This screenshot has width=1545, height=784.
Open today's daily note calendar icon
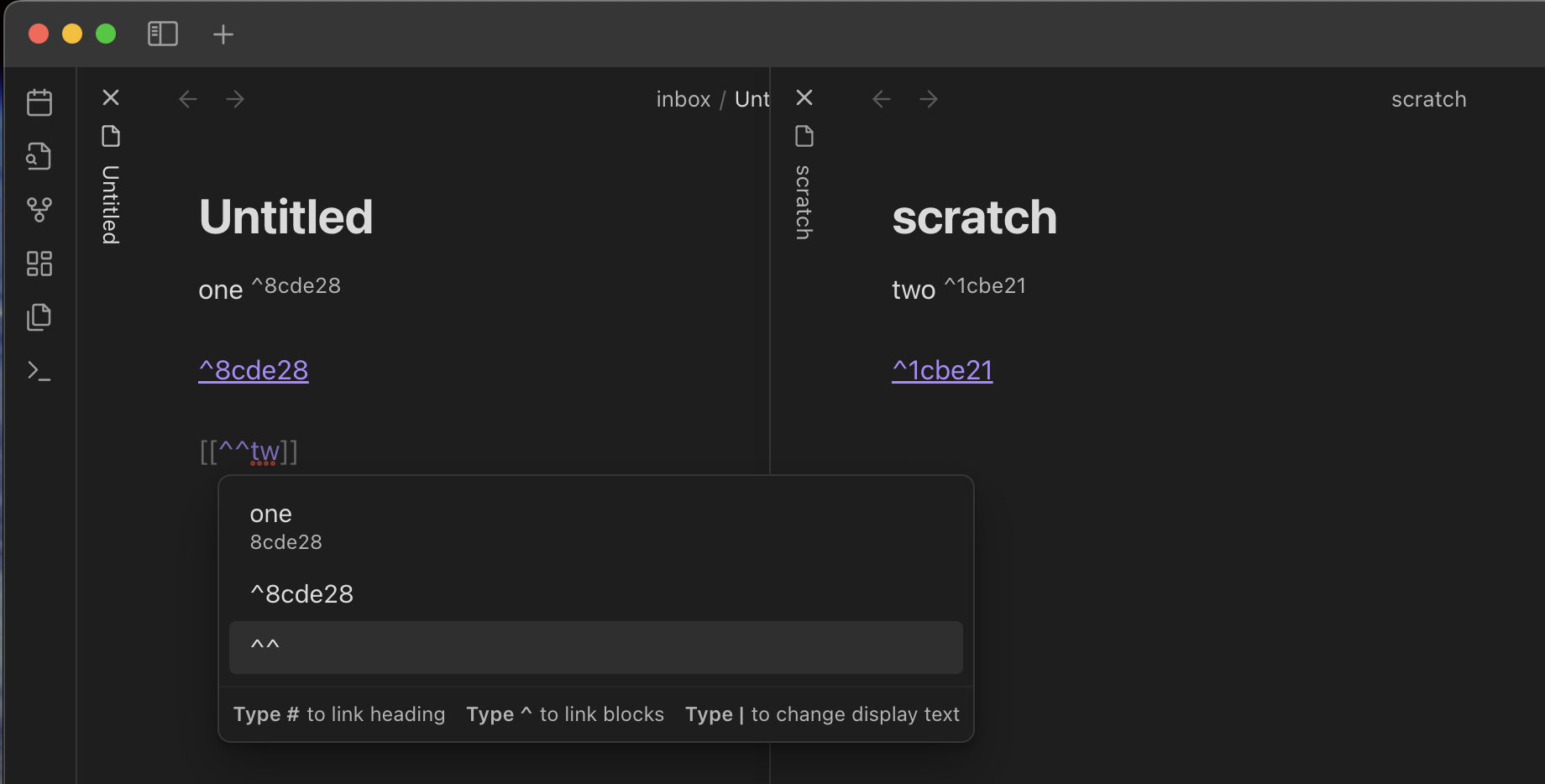[x=39, y=102]
